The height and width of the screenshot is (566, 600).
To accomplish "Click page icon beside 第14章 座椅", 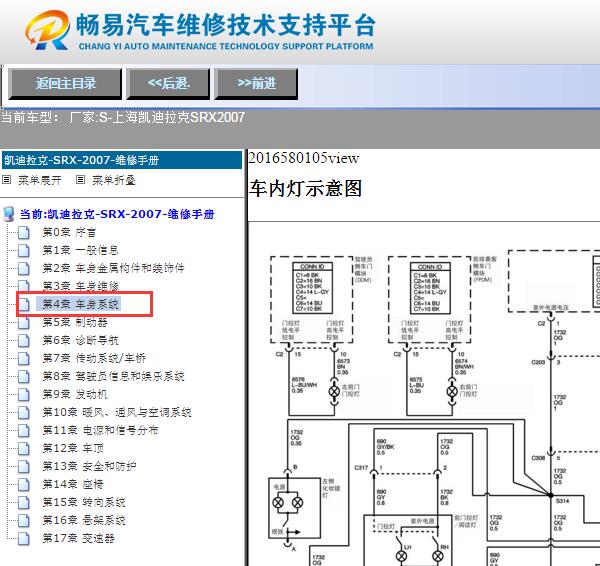I will click(x=24, y=484).
